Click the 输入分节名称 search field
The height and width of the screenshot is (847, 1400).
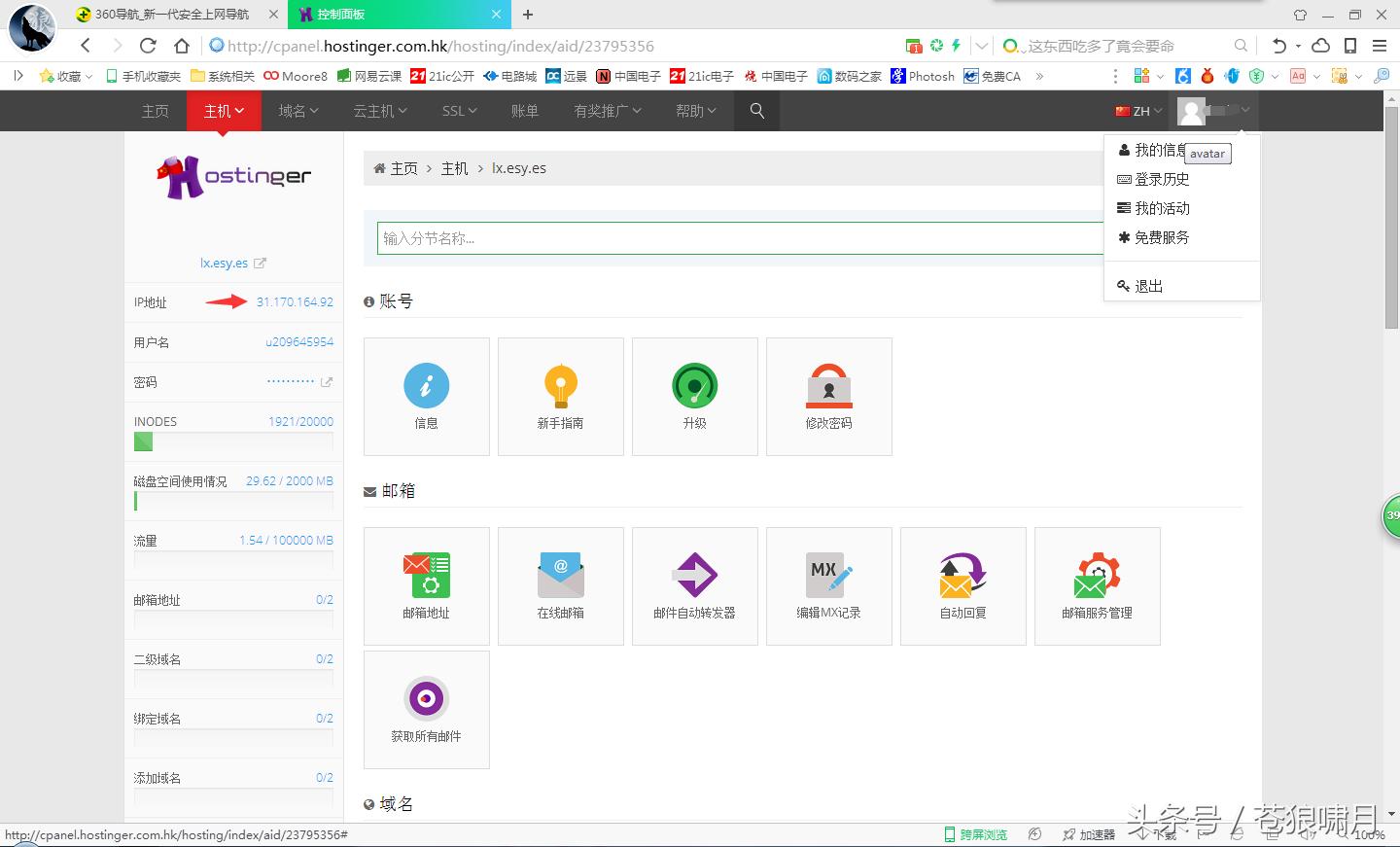[x=739, y=238]
